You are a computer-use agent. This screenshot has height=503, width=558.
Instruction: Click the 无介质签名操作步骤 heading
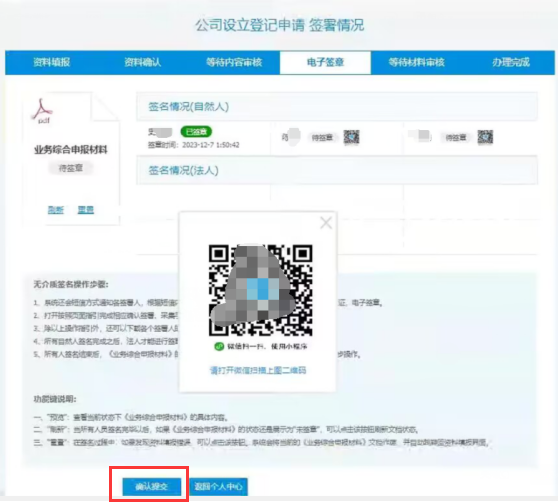click(x=71, y=284)
